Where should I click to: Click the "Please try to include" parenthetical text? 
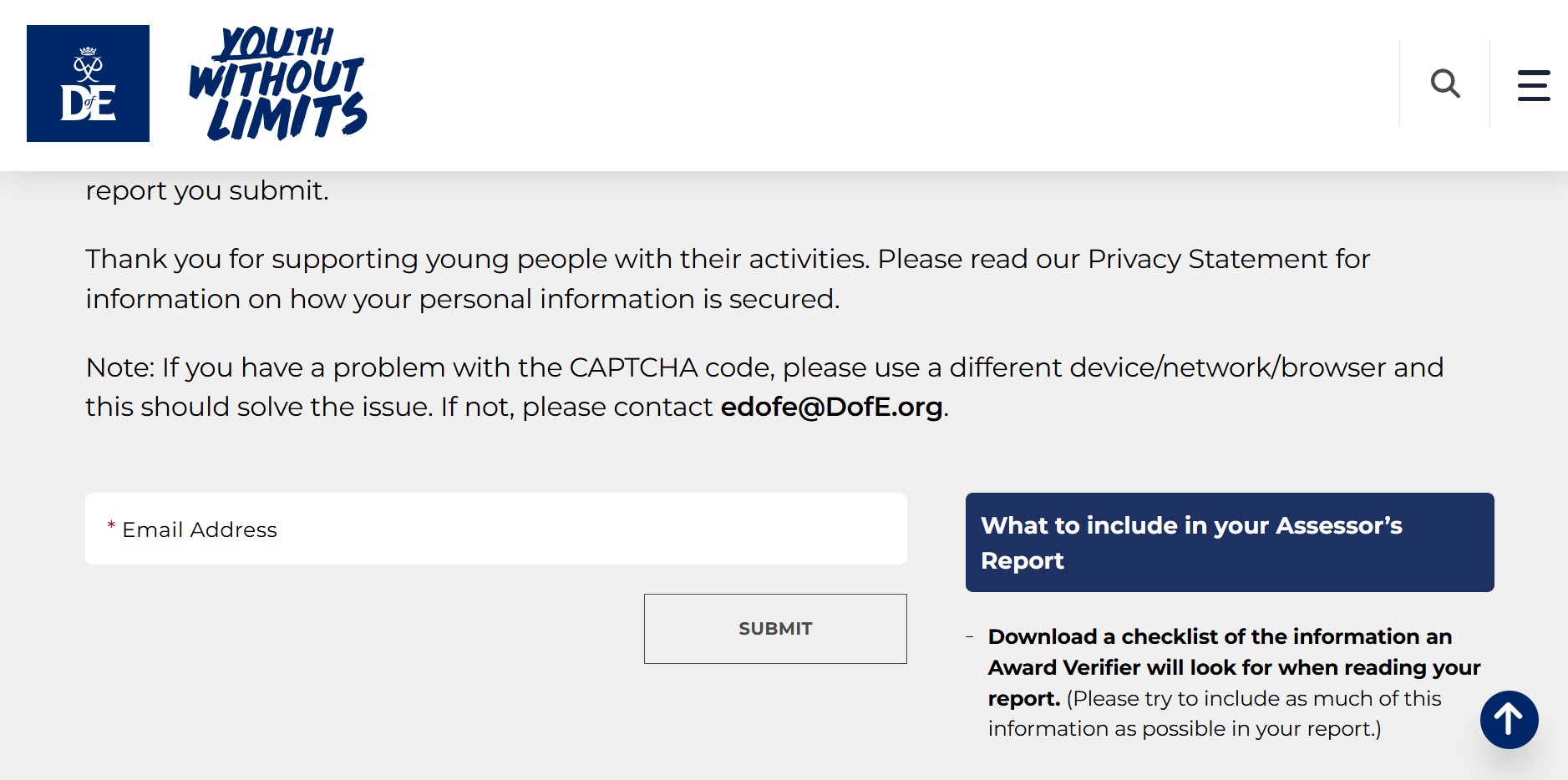[1253, 699]
